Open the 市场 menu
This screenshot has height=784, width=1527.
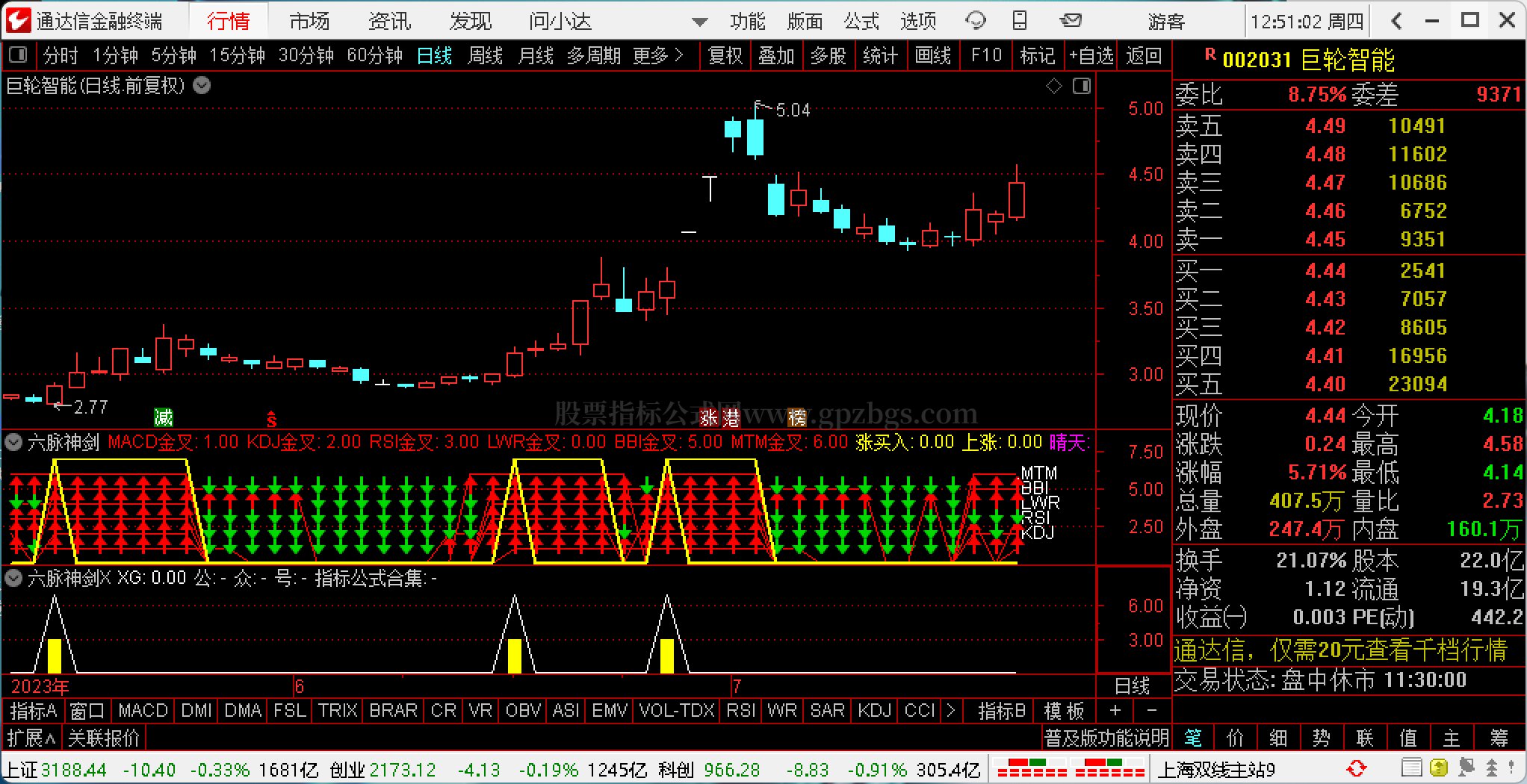tap(309, 21)
